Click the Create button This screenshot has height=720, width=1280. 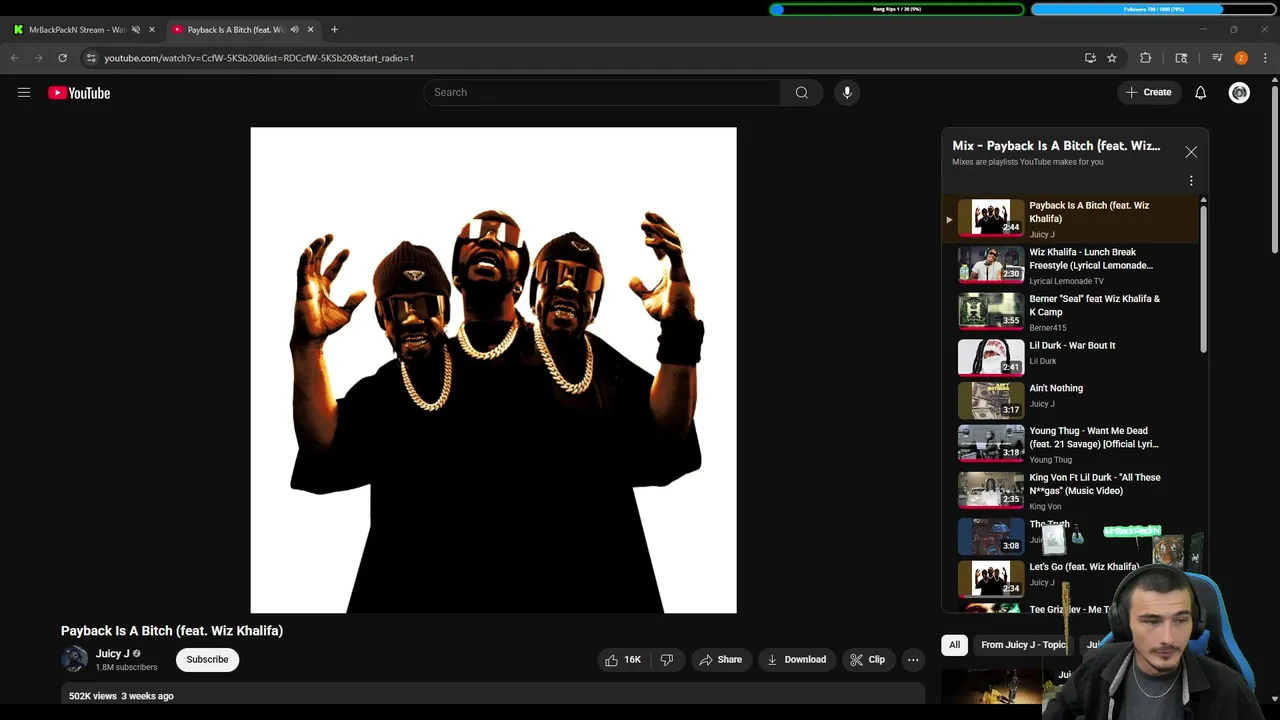(x=1148, y=92)
